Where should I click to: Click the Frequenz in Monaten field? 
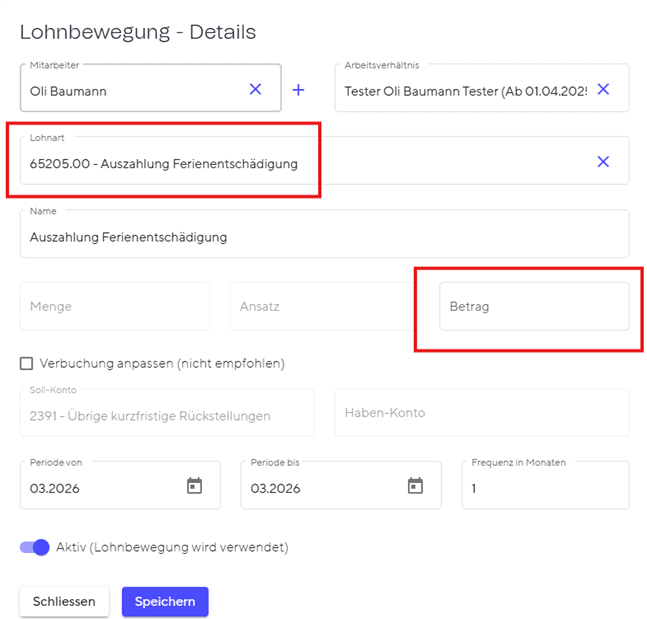(x=545, y=488)
